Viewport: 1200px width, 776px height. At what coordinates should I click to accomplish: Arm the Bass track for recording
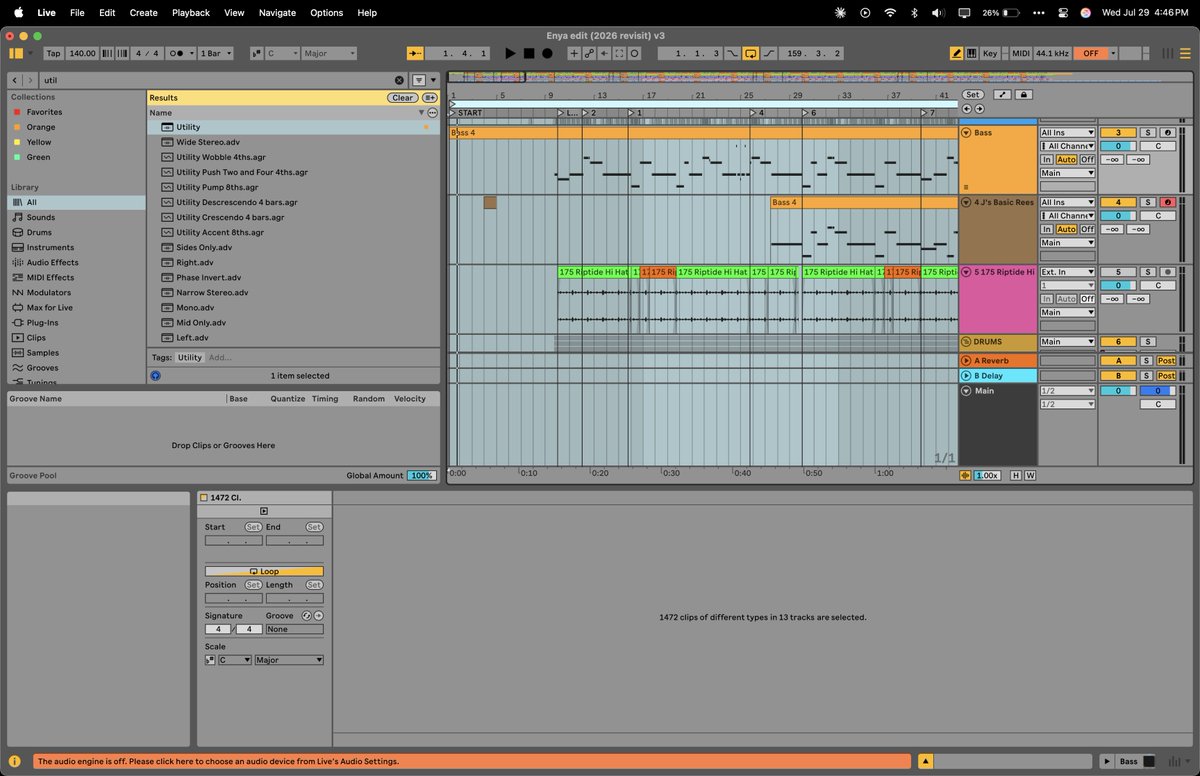[x=1167, y=132]
